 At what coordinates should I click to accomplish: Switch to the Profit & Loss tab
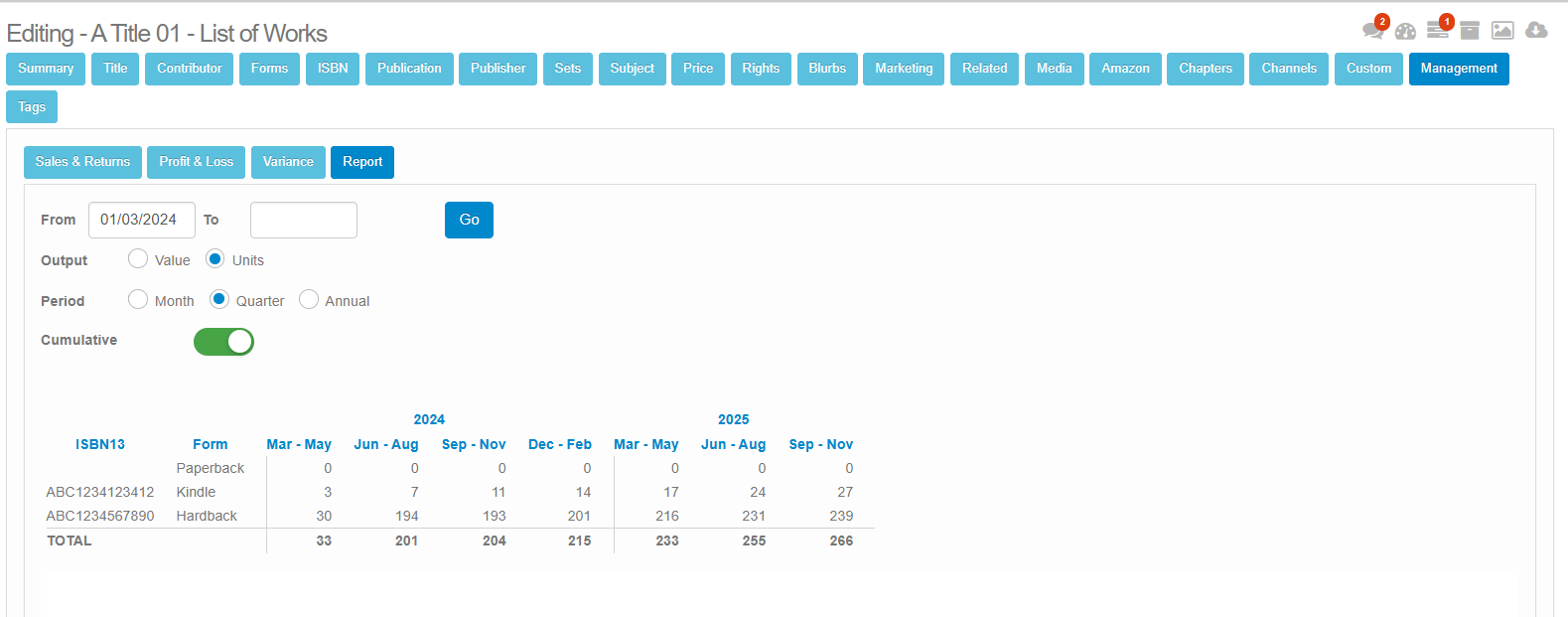click(x=196, y=162)
